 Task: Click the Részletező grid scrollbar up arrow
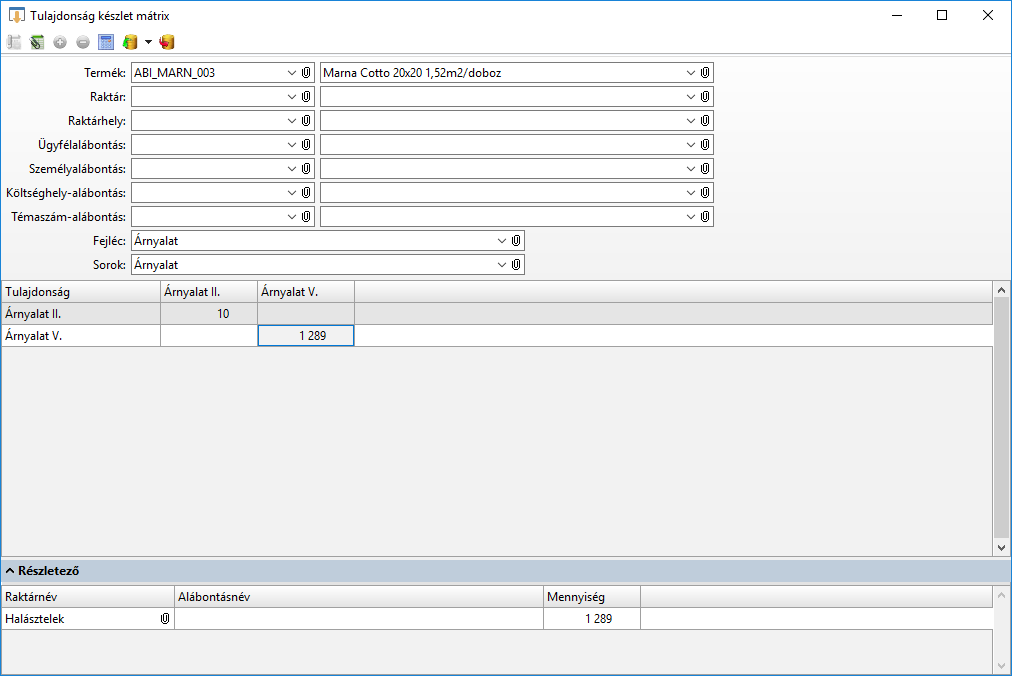1002,595
